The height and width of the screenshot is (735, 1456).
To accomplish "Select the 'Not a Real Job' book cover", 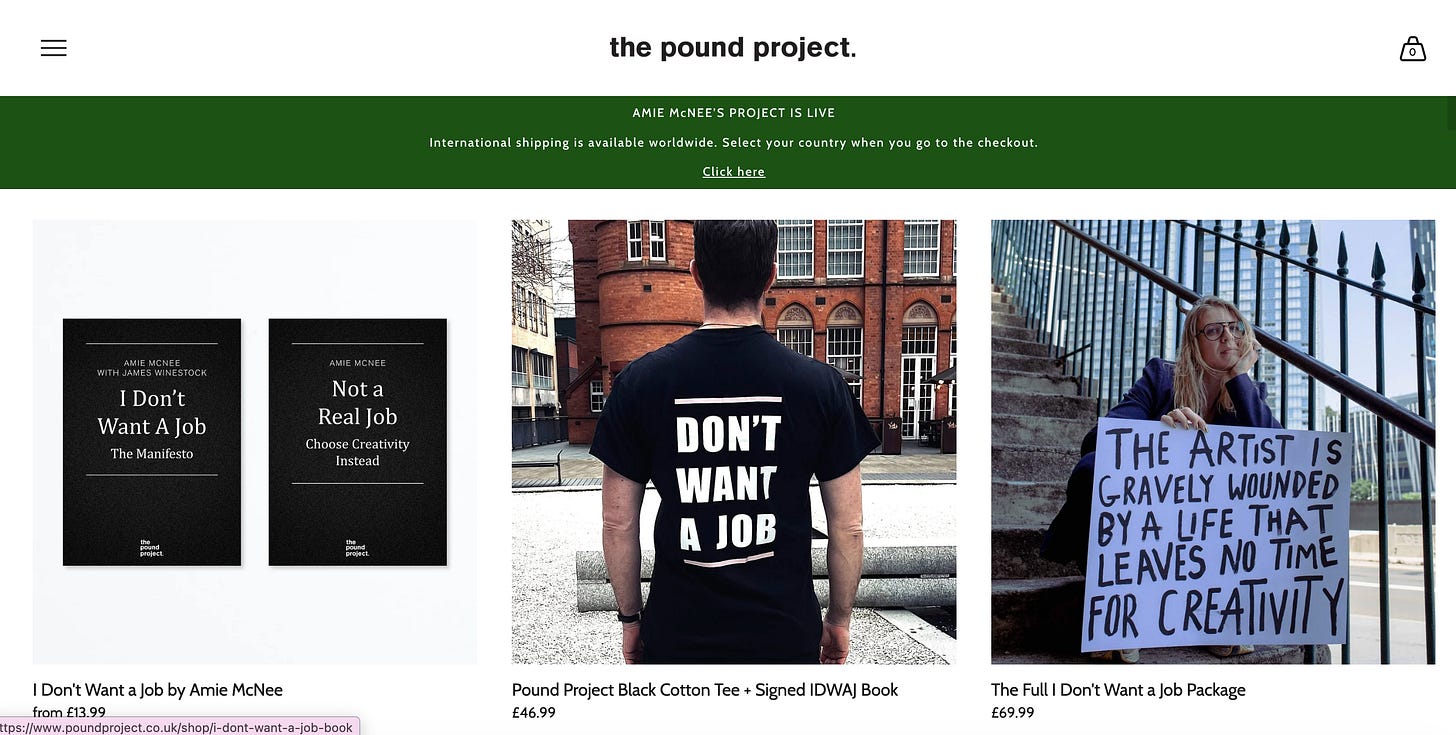I will click(358, 442).
